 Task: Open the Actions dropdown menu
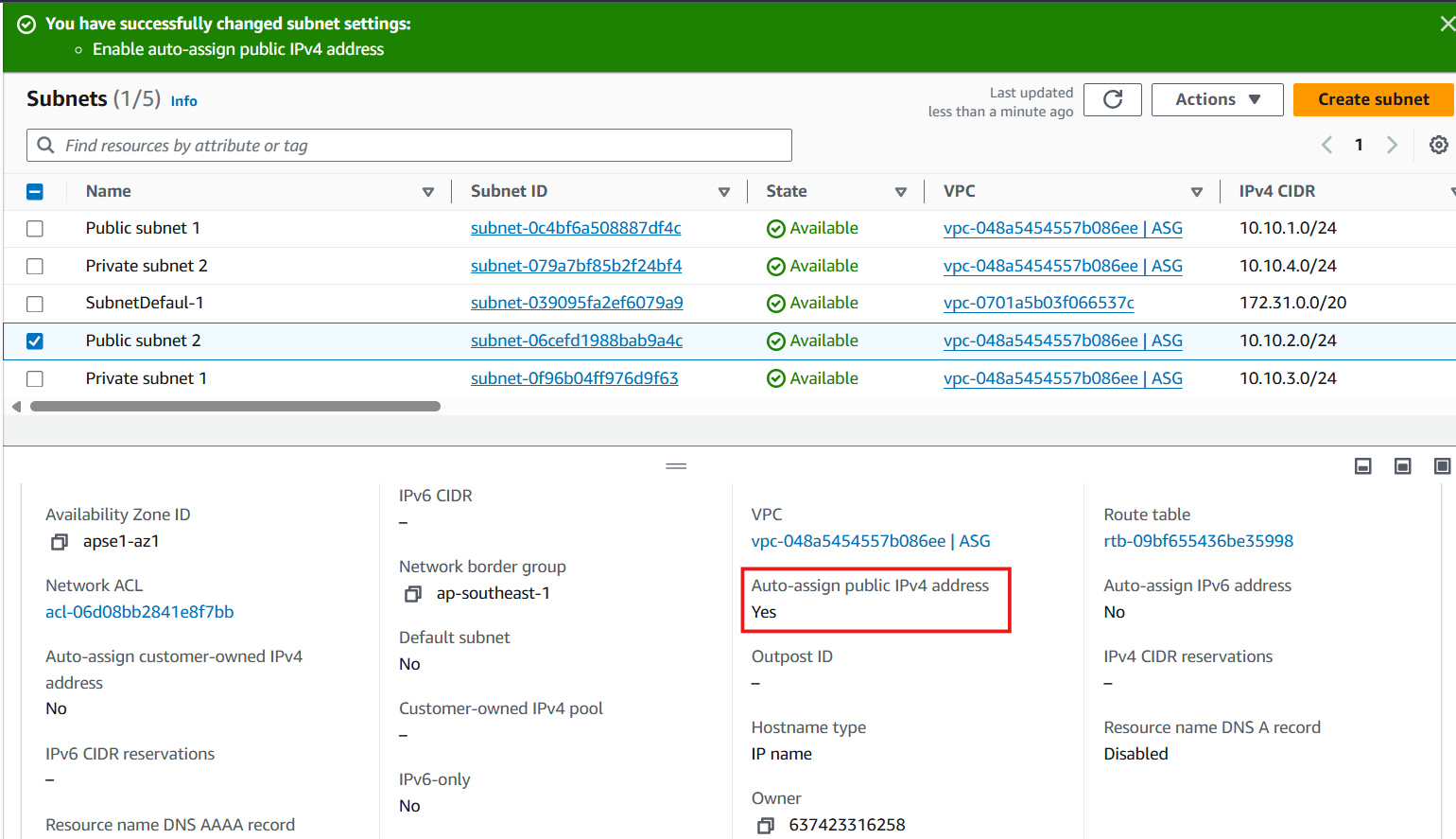[x=1217, y=99]
